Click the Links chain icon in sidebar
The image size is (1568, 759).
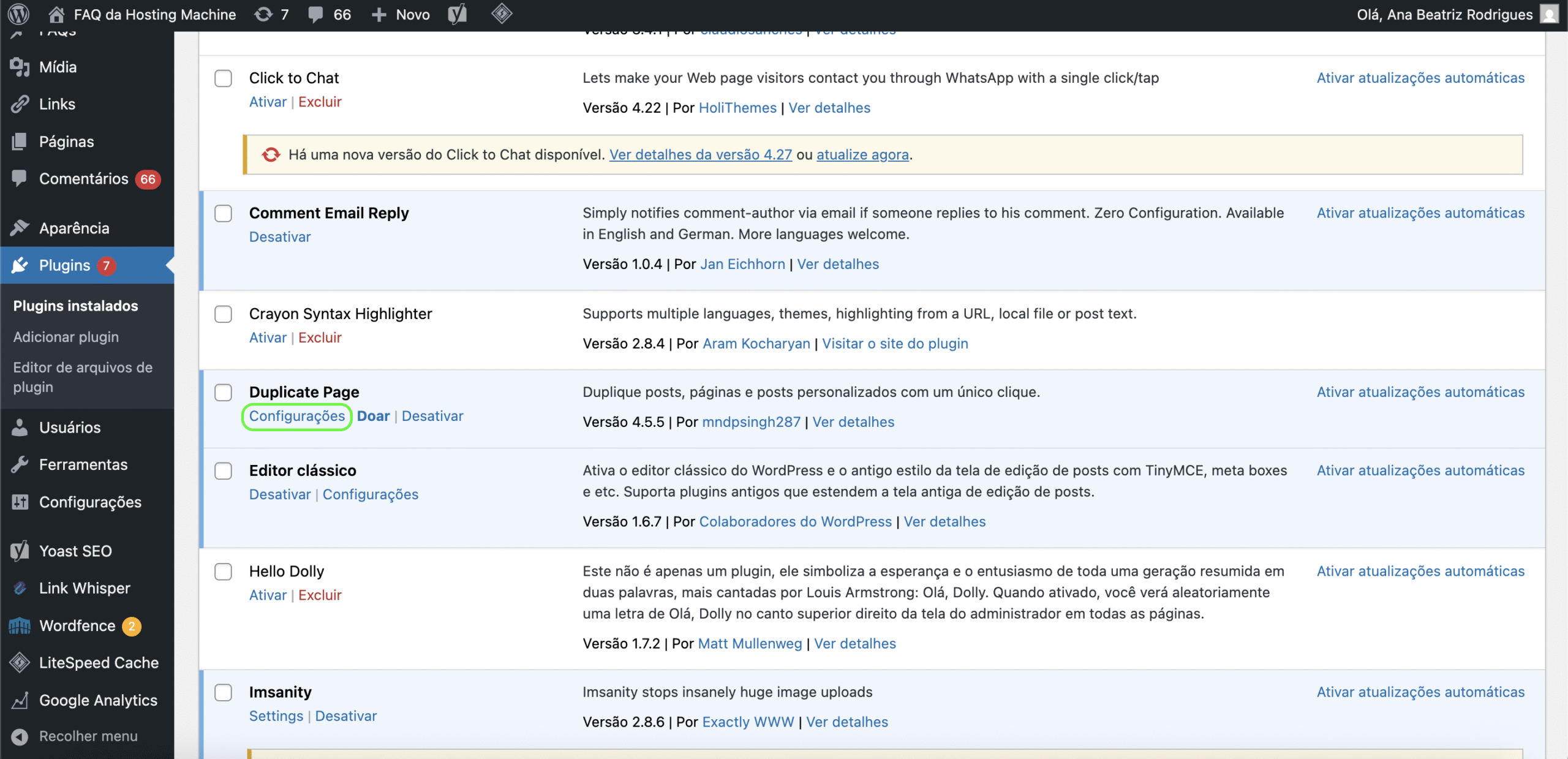[20, 104]
